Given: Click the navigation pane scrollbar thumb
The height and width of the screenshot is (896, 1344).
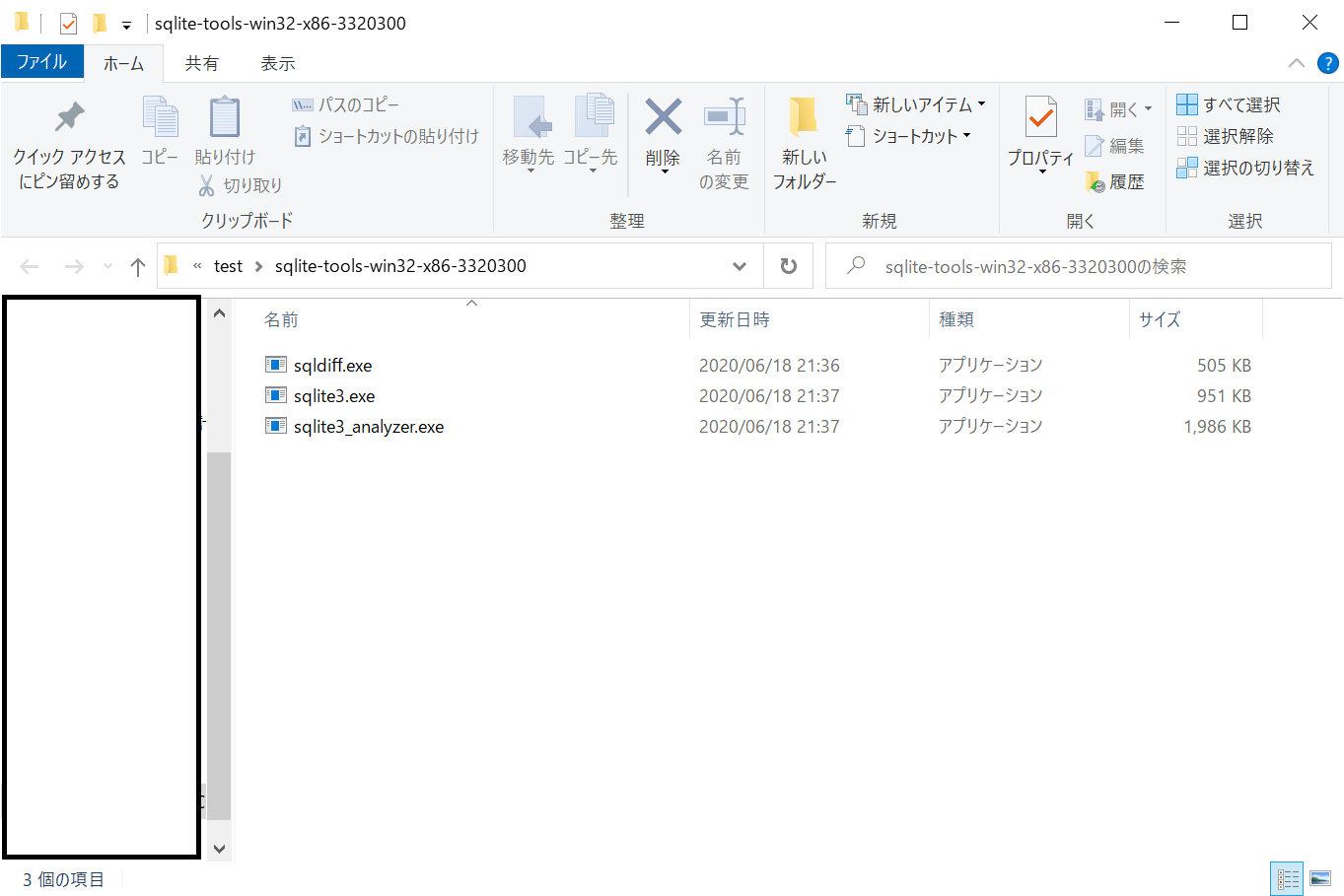Looking at the screenshot, I should pyautogui.click(x=219, y=636).
